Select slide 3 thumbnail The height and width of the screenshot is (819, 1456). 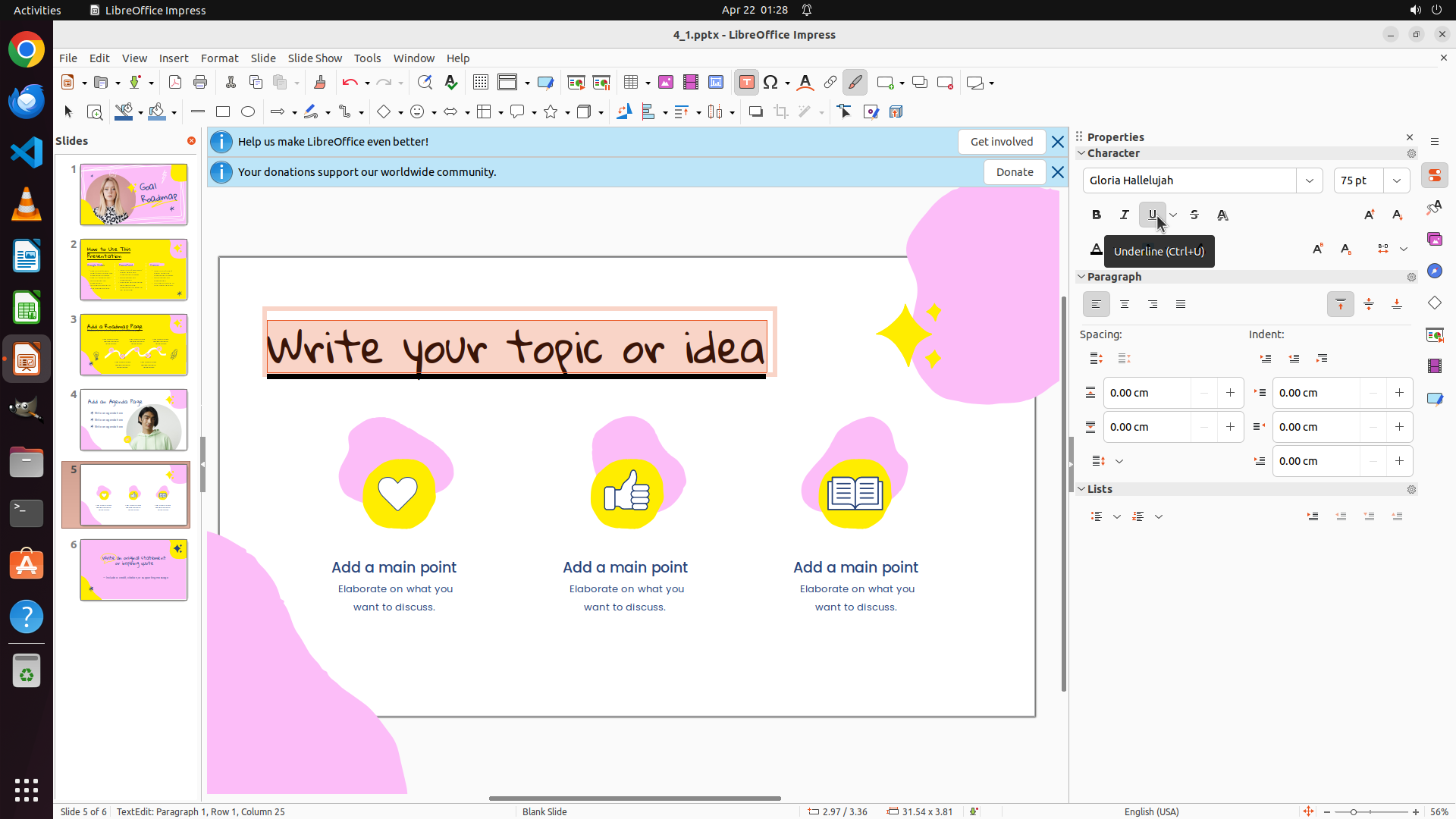coord(133,345)
